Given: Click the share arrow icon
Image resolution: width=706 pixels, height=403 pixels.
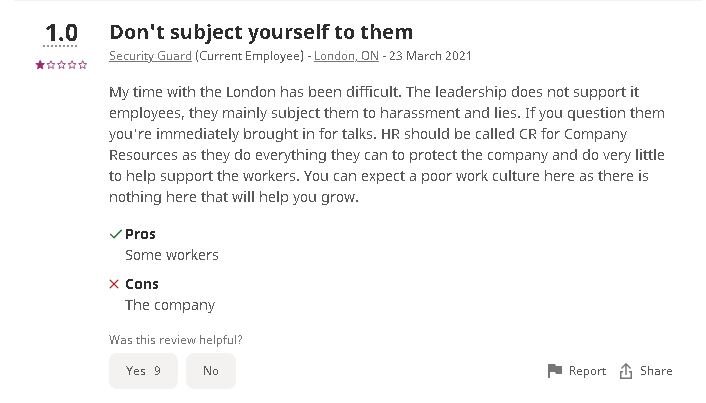Looking at the screenshot, I should (626, 371).
